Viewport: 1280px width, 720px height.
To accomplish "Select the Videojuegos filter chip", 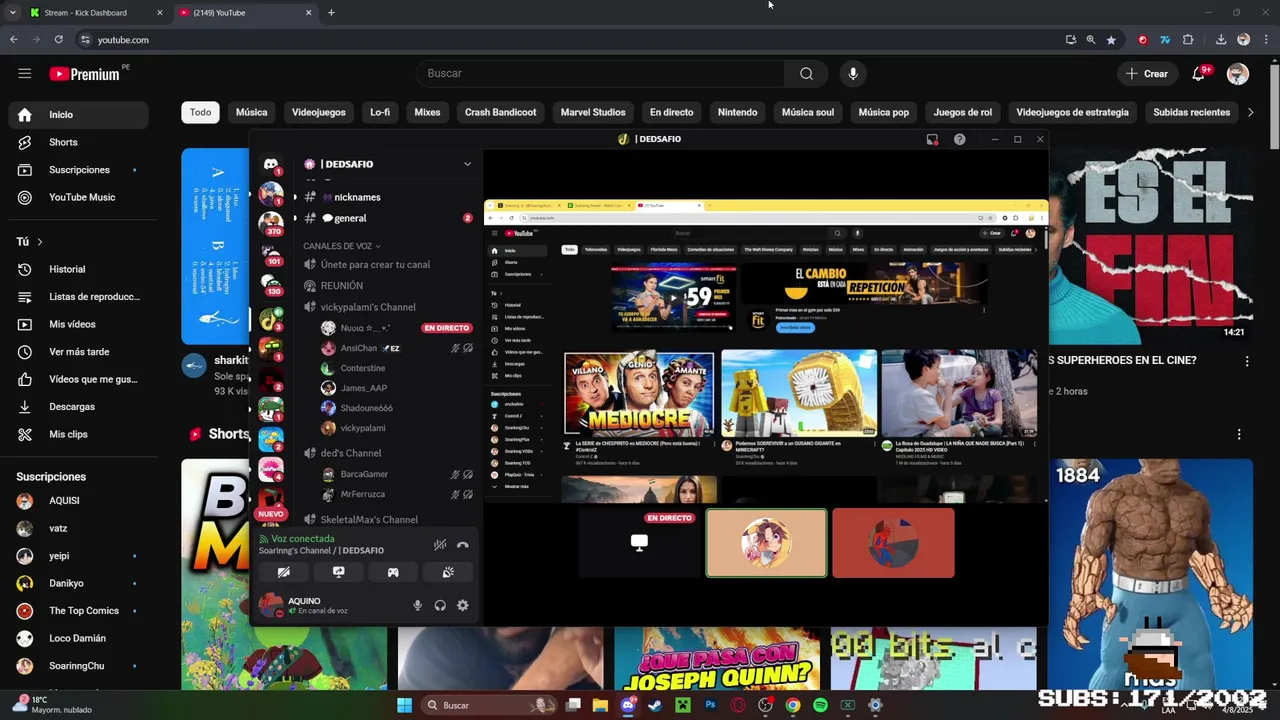I will 318,112.
